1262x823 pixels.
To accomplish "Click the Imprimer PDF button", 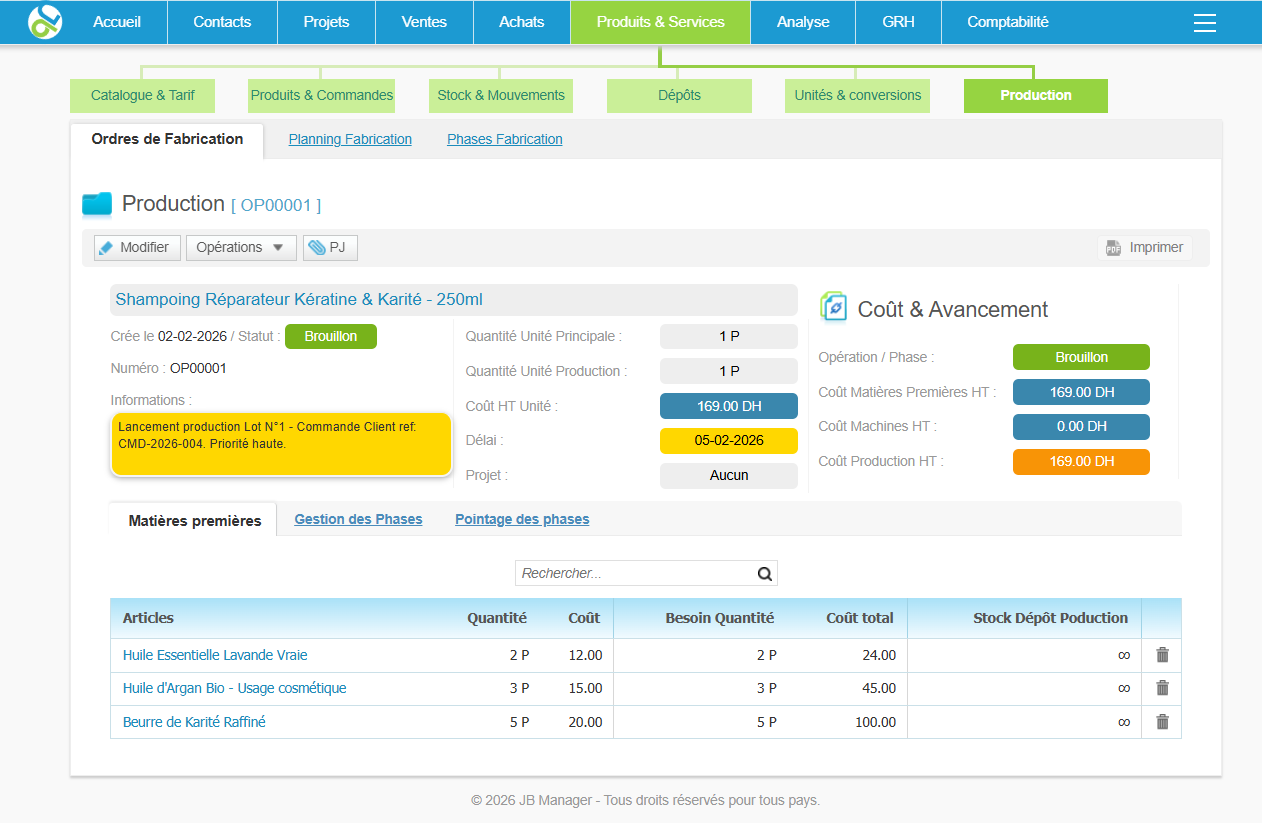I will pyautogui.click(x=1145, y=247).
